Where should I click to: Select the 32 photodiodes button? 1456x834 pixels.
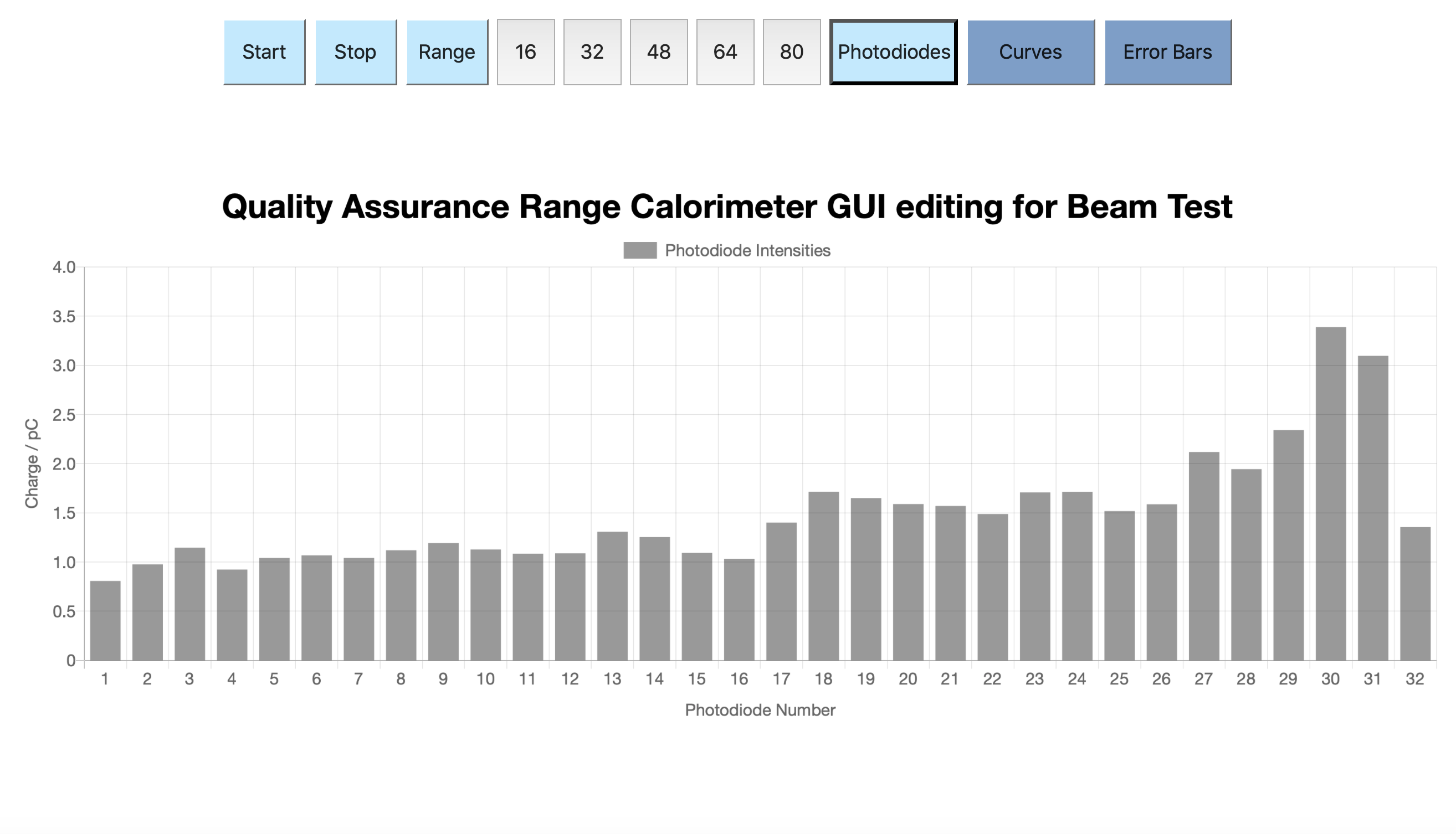click(x=592, y=52)
